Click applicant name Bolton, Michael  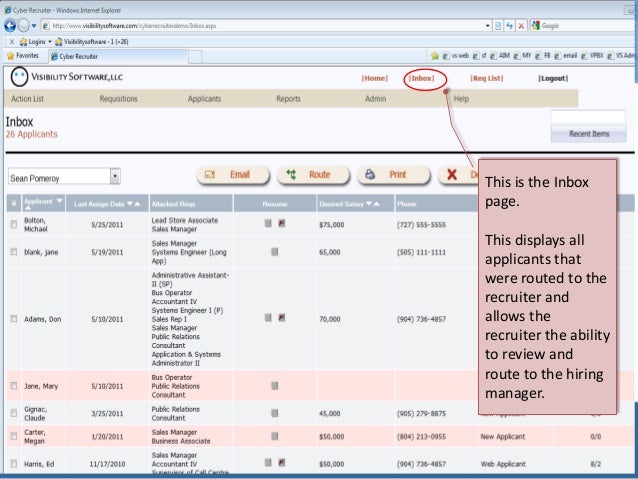pyautogui.click(x=35, y=224)
